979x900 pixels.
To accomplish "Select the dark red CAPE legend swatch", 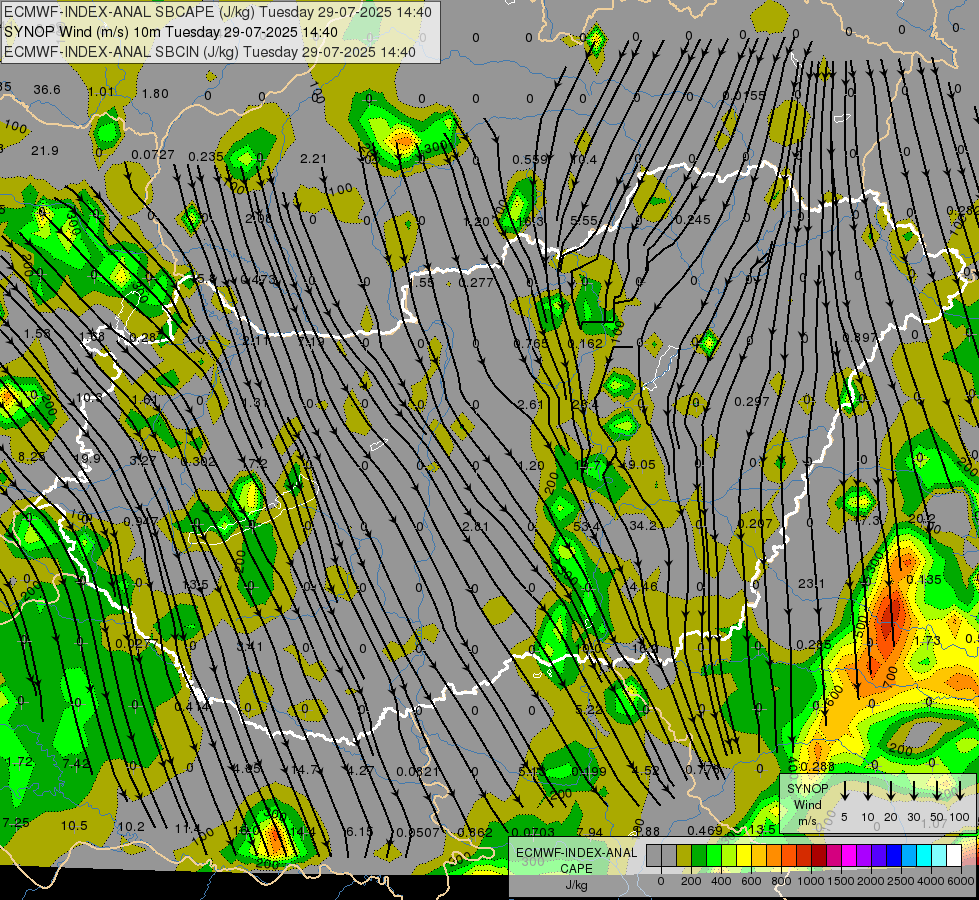I will (819, 855).
